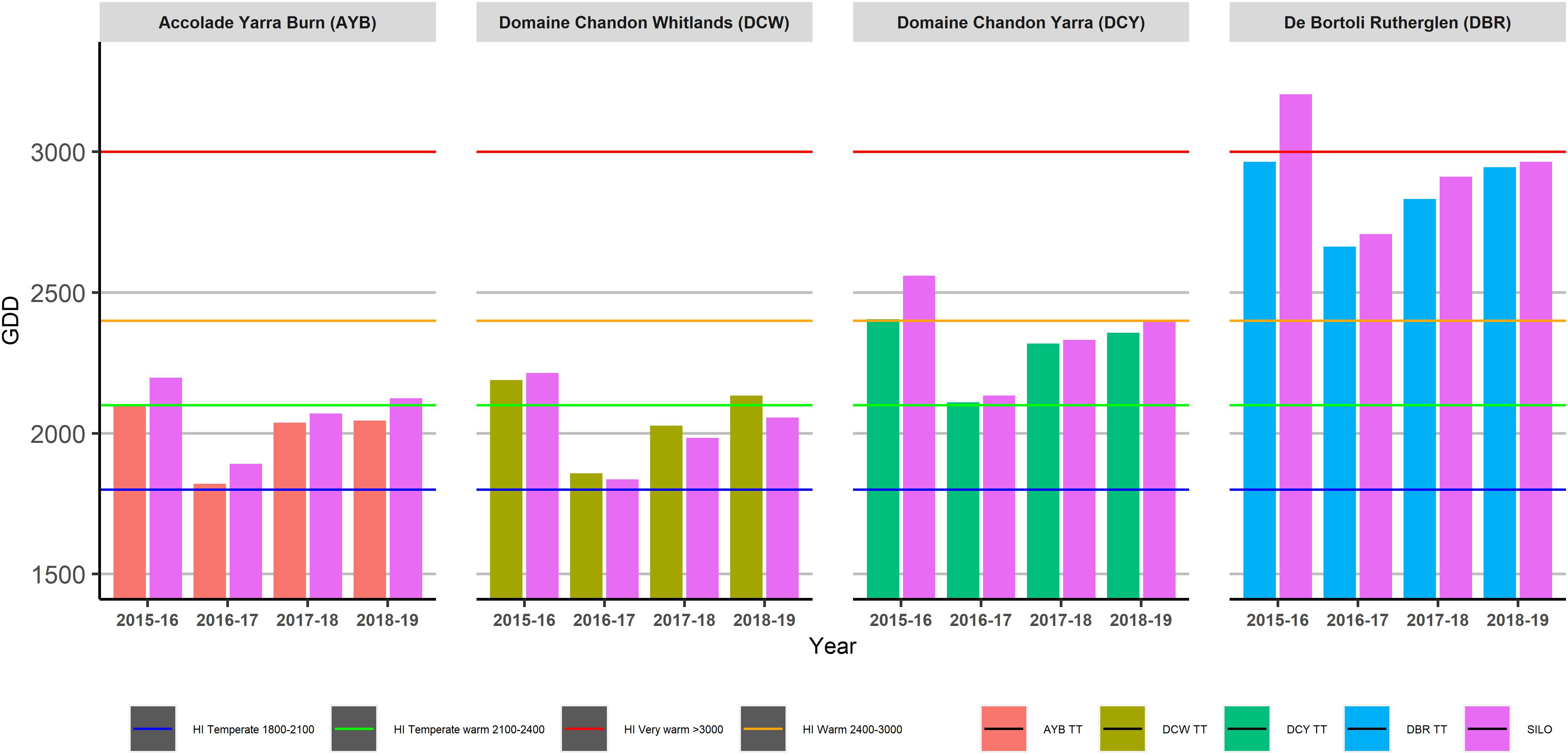
Task: Click the 2017-18 label in DCW panel
Action: (684, 620)
